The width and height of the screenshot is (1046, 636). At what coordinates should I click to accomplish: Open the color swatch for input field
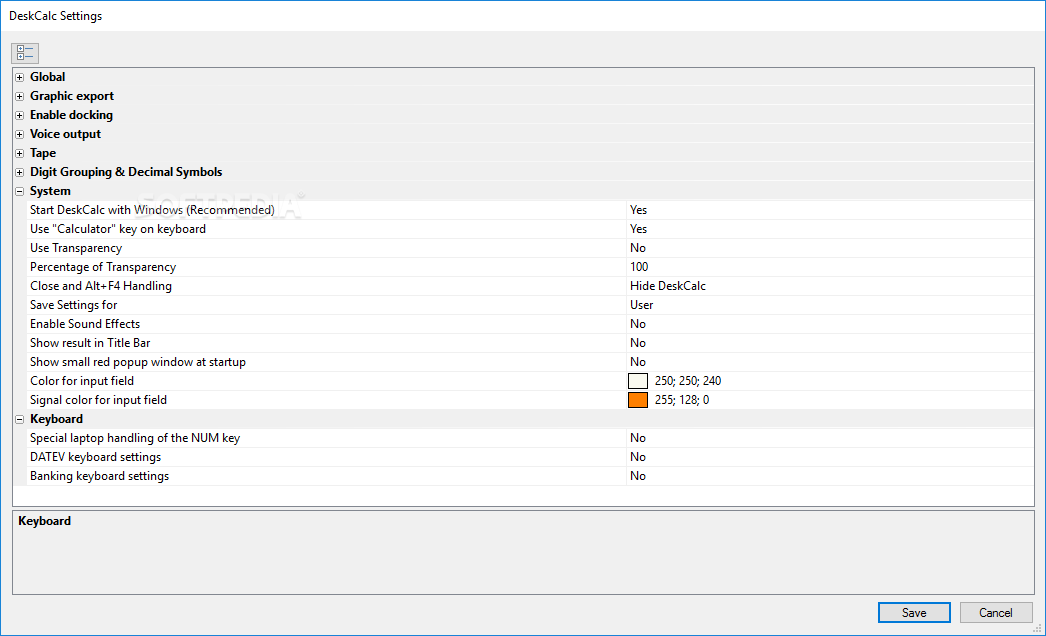coord(638,381)
